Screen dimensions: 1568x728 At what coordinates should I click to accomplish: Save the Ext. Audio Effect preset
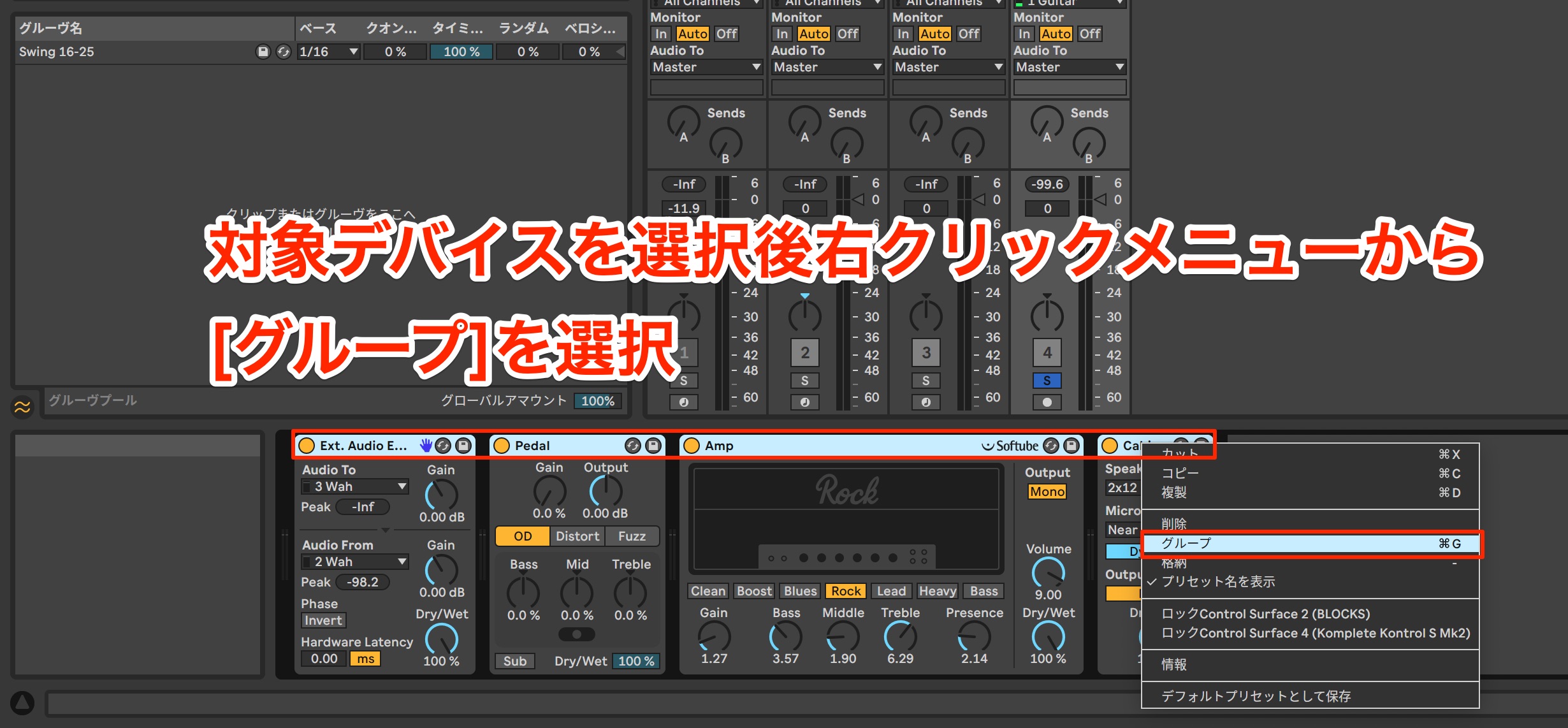464,446
